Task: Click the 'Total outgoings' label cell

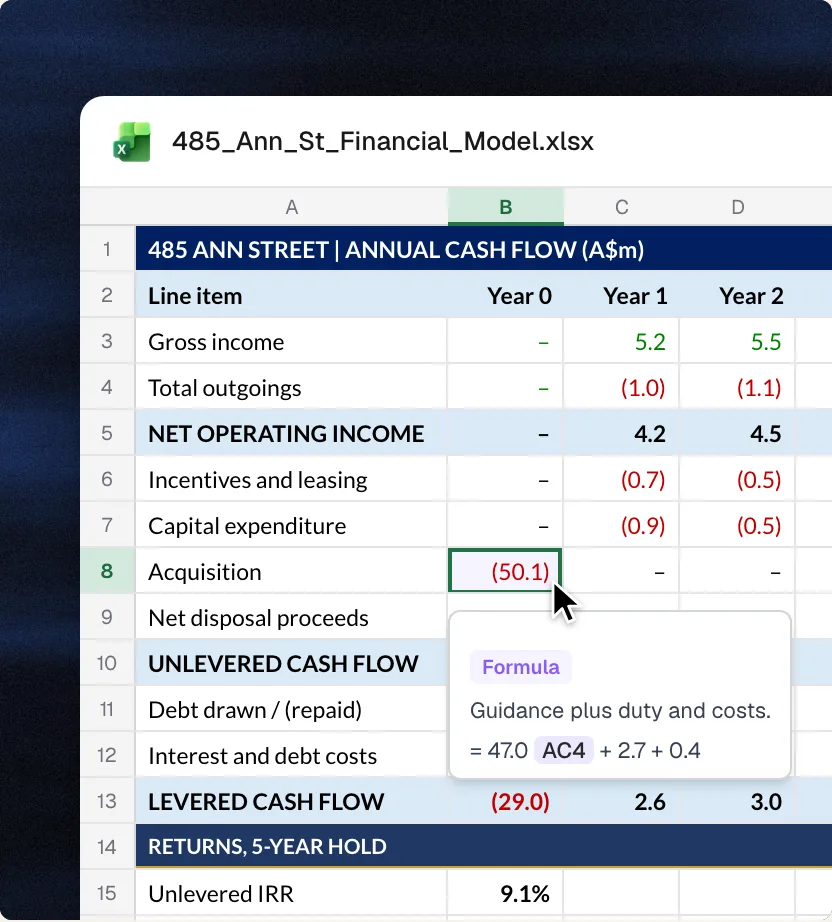Action: pyautogui.click(x=291, y=387)
